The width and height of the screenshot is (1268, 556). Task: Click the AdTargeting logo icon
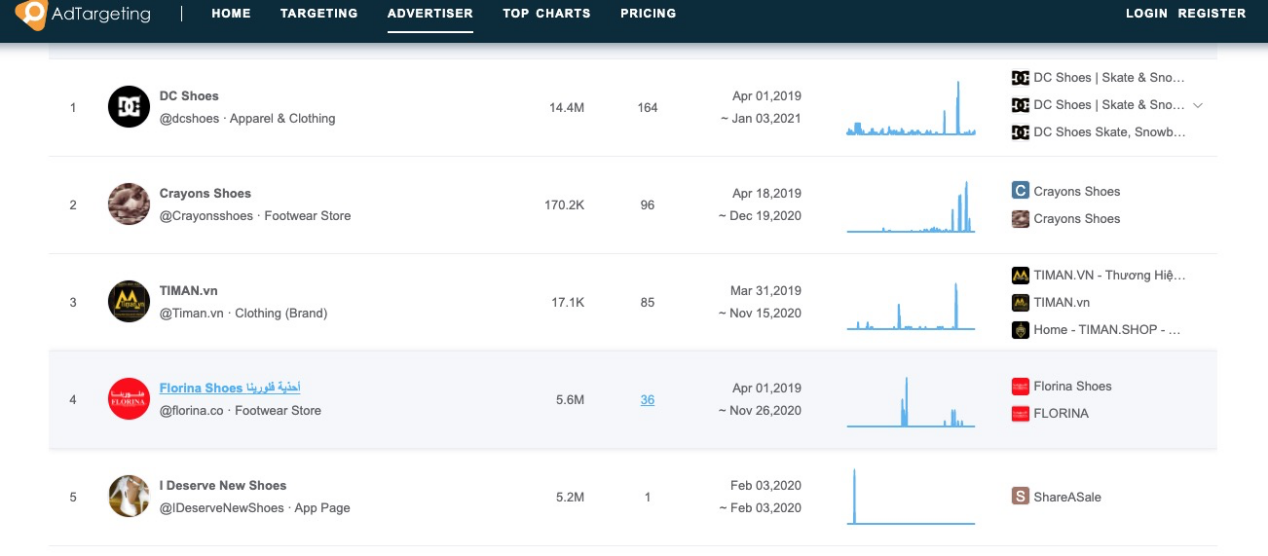(x=31, y=14)
